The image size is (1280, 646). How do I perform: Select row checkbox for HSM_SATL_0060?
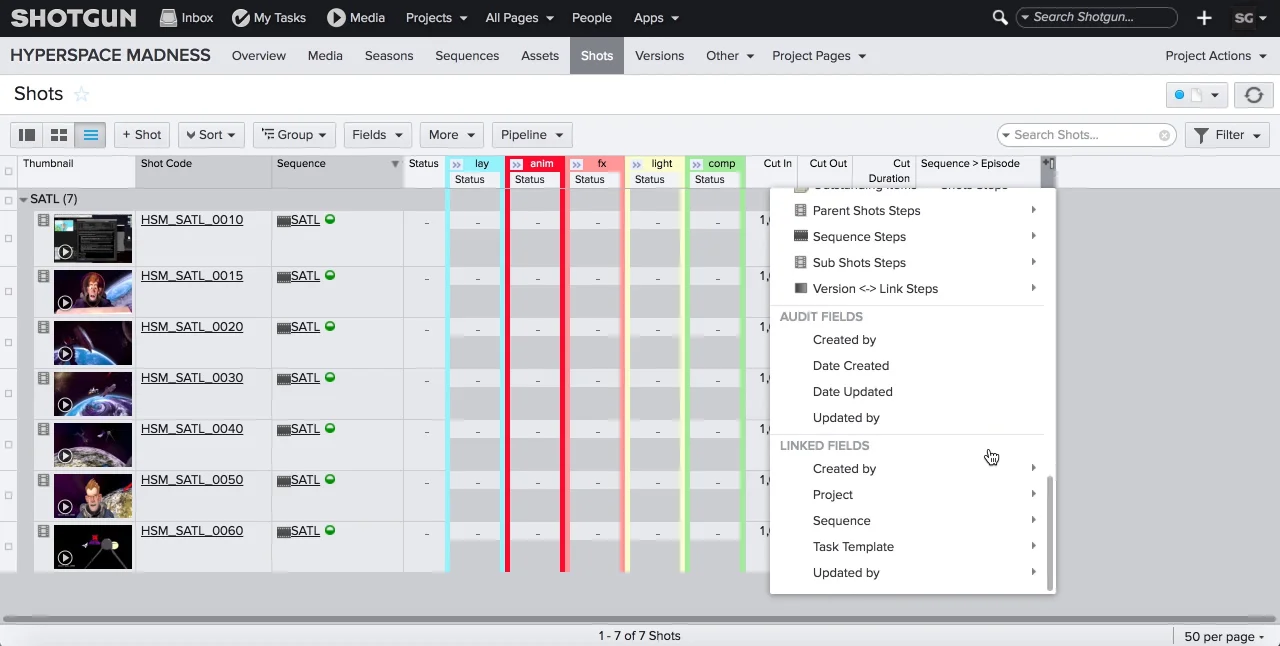tap(9, 546)
